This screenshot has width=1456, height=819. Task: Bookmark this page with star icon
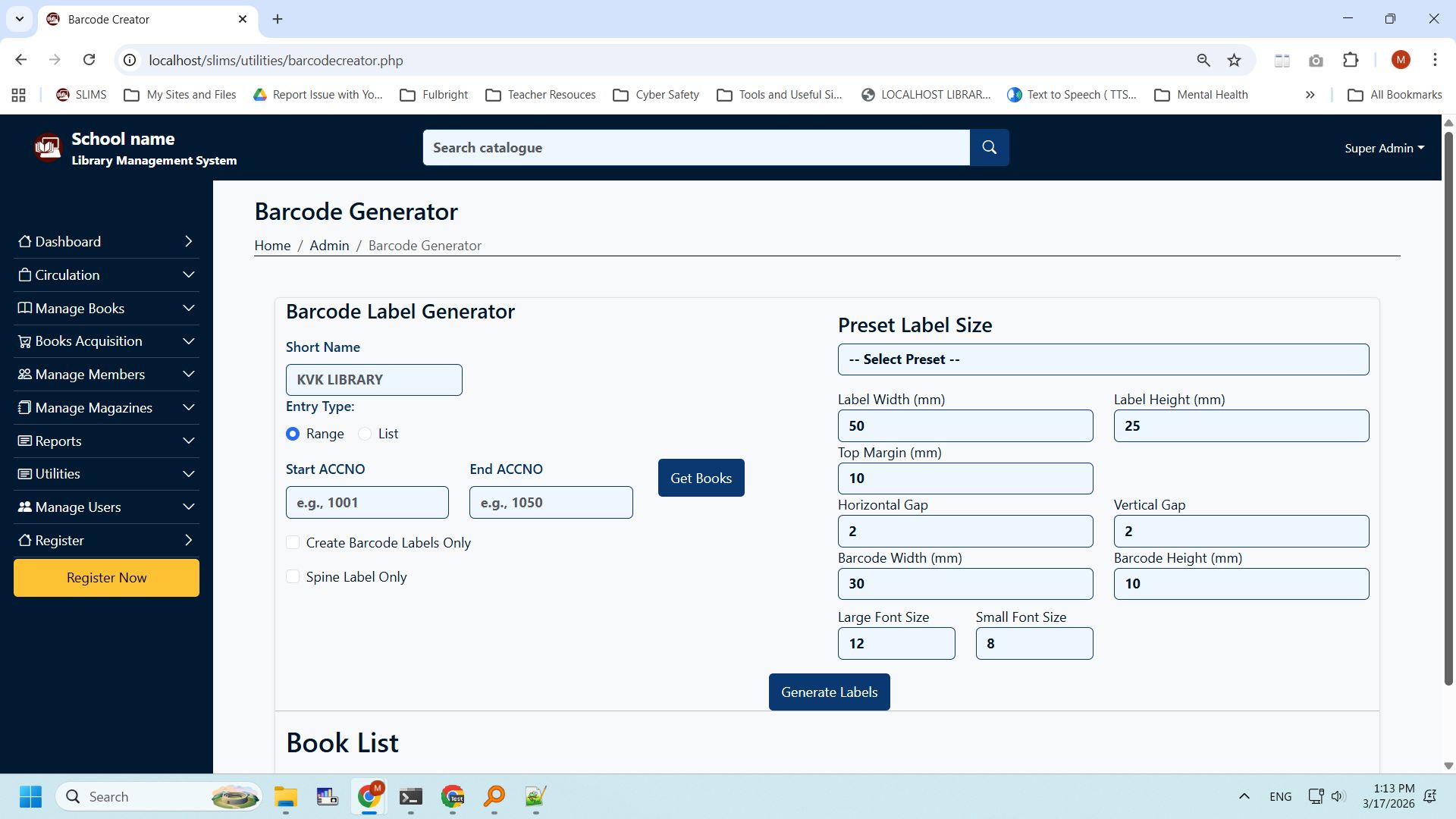(x=1235, y=60)
